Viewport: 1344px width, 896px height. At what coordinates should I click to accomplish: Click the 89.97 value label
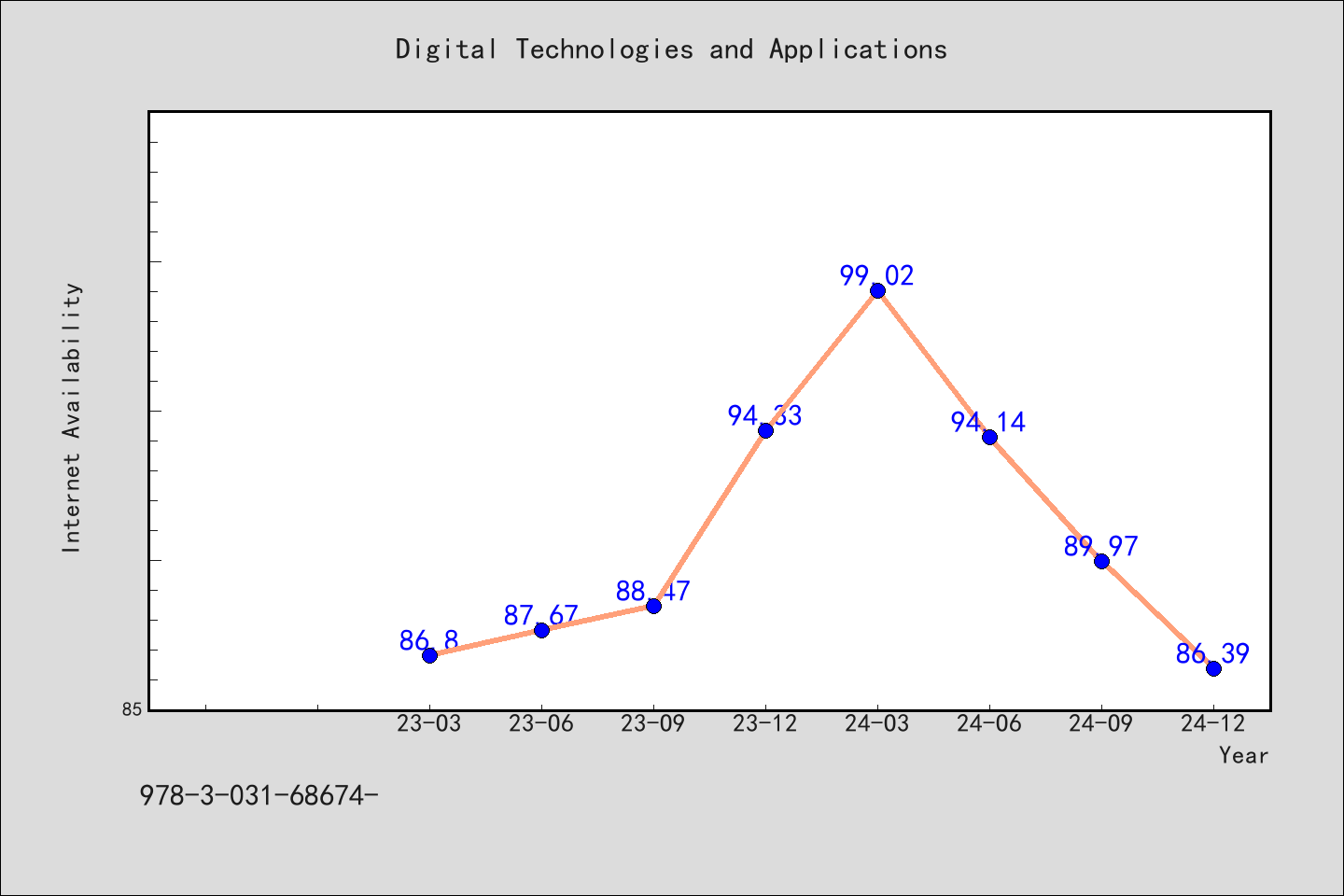click(1101, 546)
